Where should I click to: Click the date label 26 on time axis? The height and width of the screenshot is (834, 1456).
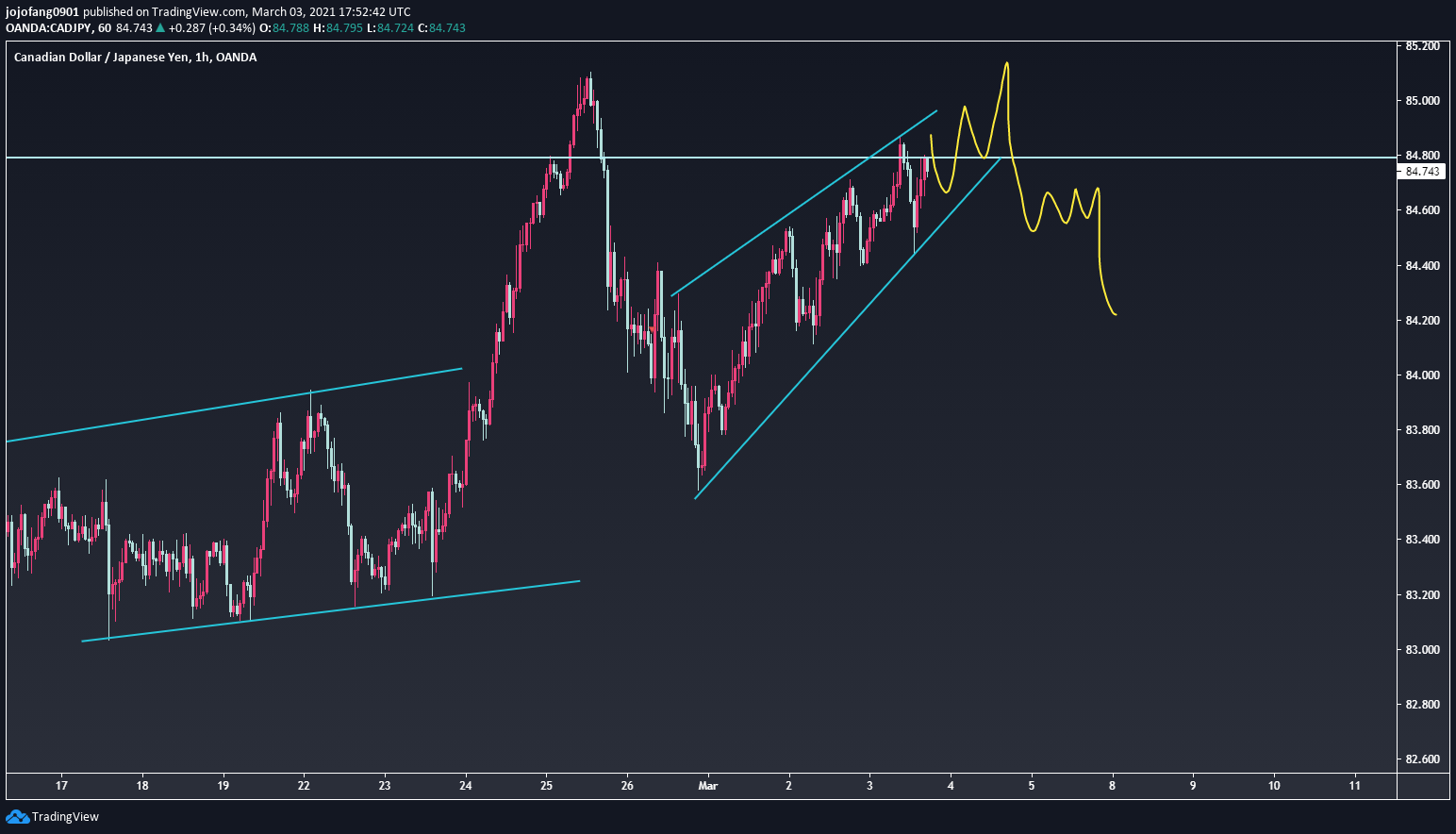628,786
